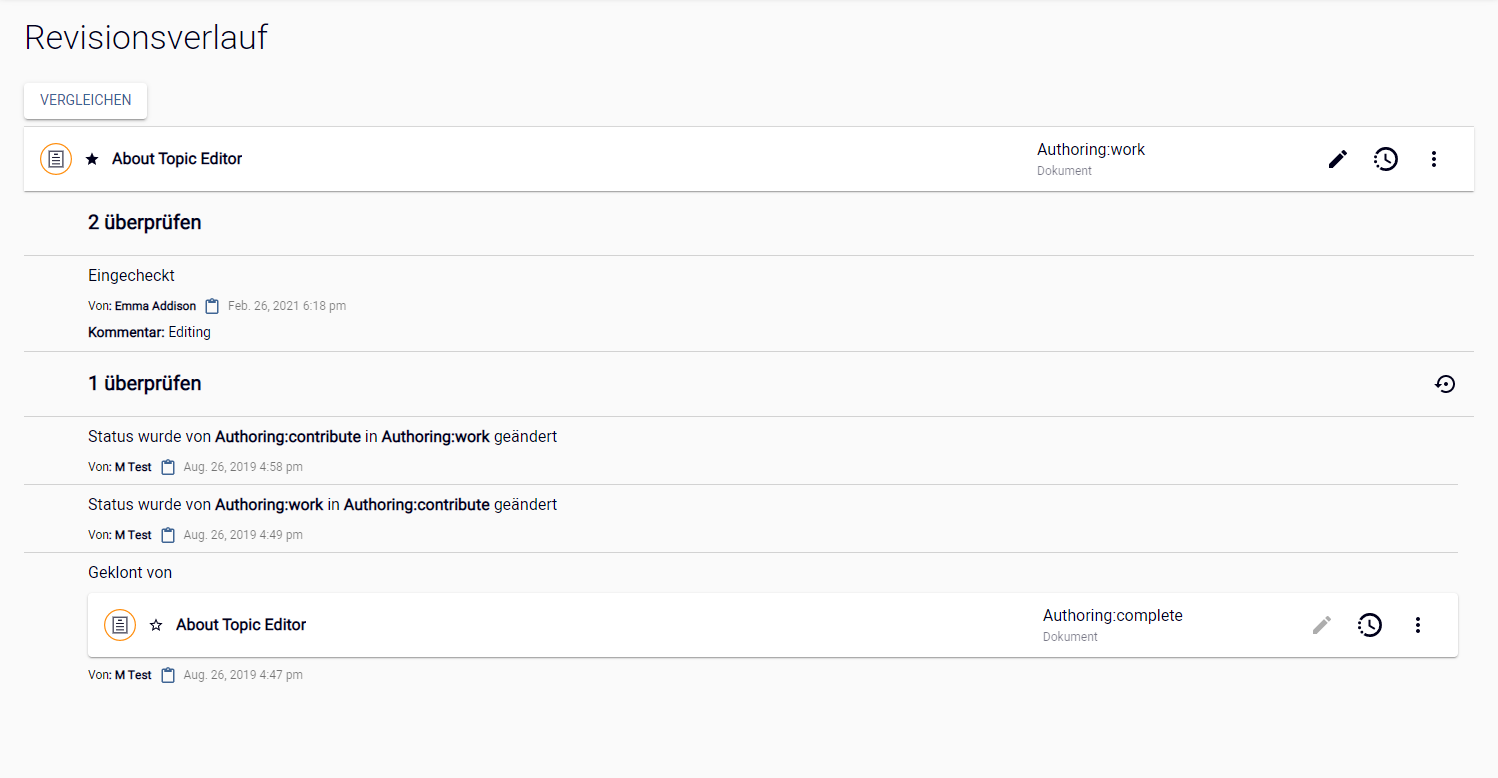
Task: Open the About Topic Editor title in Authoring:complete row
Action: pos(241,625)
